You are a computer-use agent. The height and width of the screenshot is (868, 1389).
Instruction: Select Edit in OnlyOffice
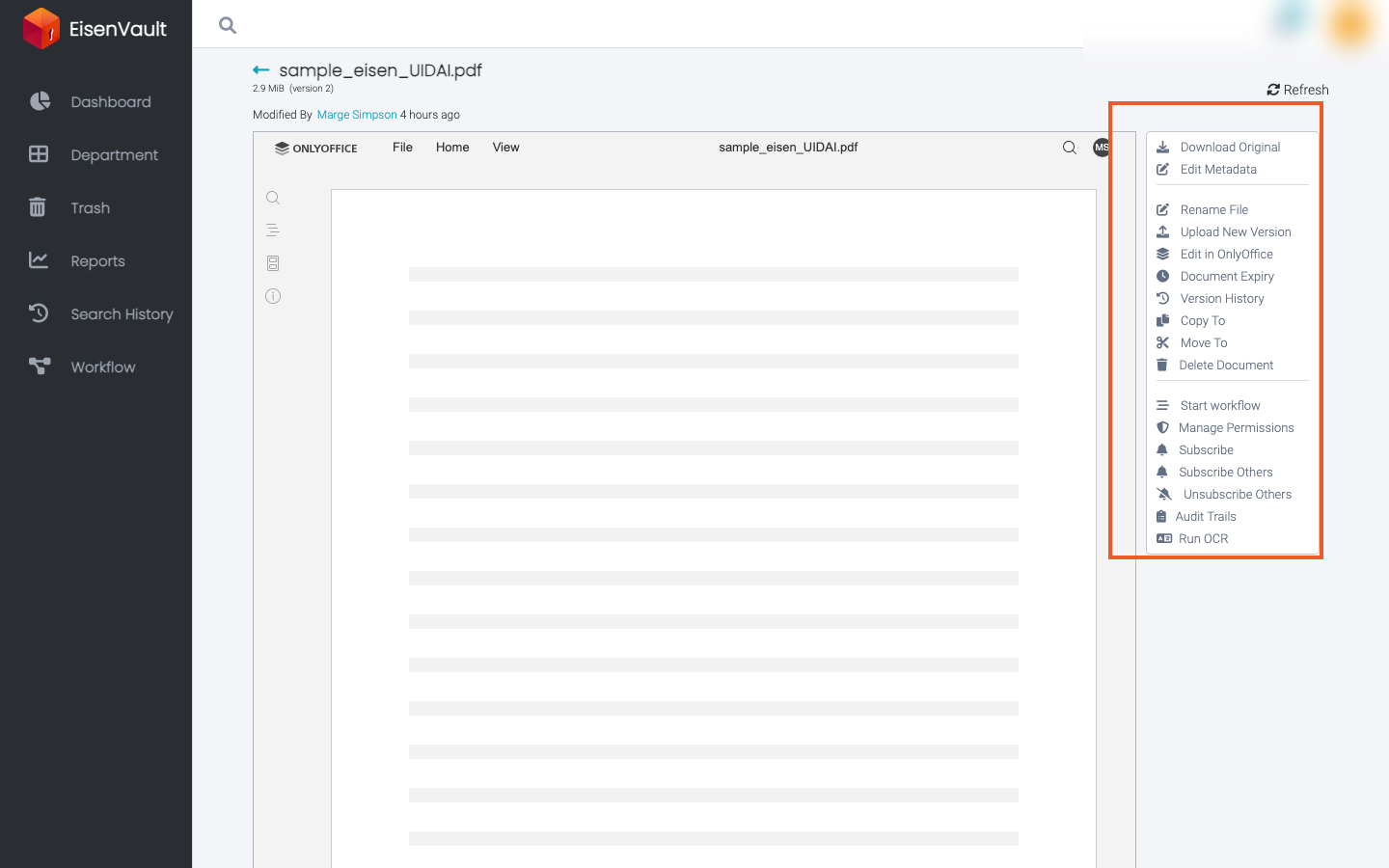pyautogui.click(x=1214, y=255)
